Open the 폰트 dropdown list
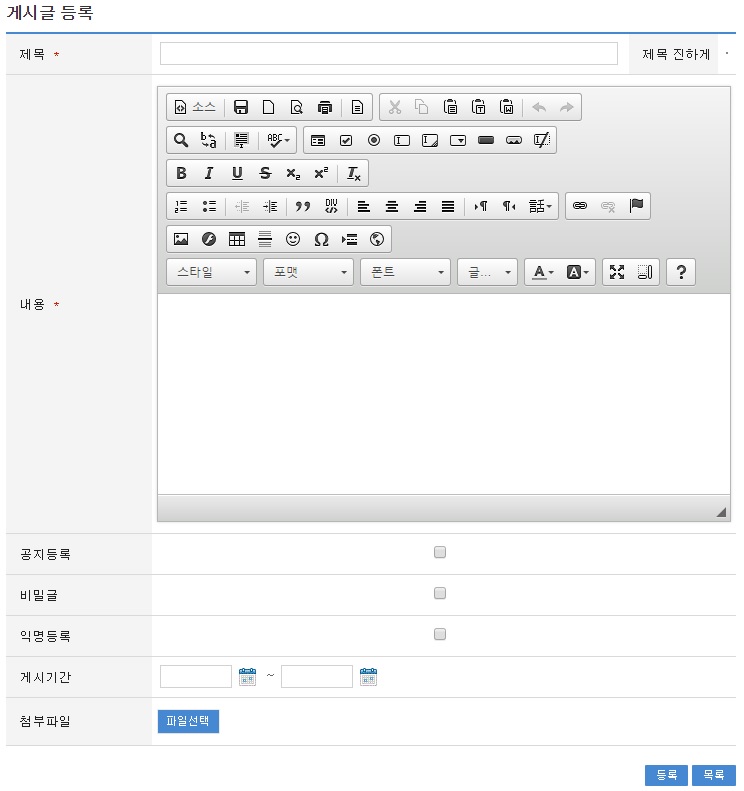The width and height of the screenshot is (744, 791). click(405, 272)
